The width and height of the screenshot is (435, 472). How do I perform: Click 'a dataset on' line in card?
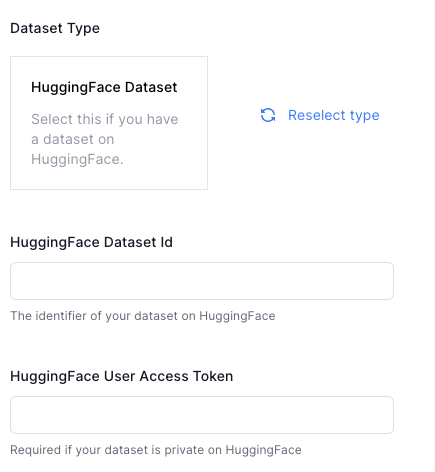click(73, 139)
